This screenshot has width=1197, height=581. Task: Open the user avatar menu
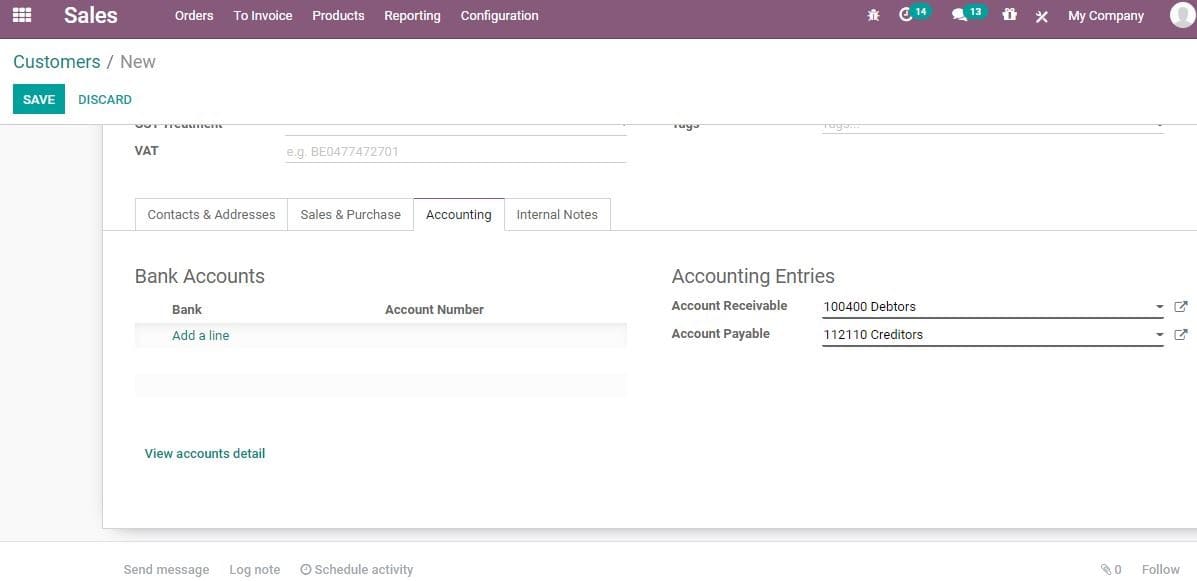coord(1180,15)
